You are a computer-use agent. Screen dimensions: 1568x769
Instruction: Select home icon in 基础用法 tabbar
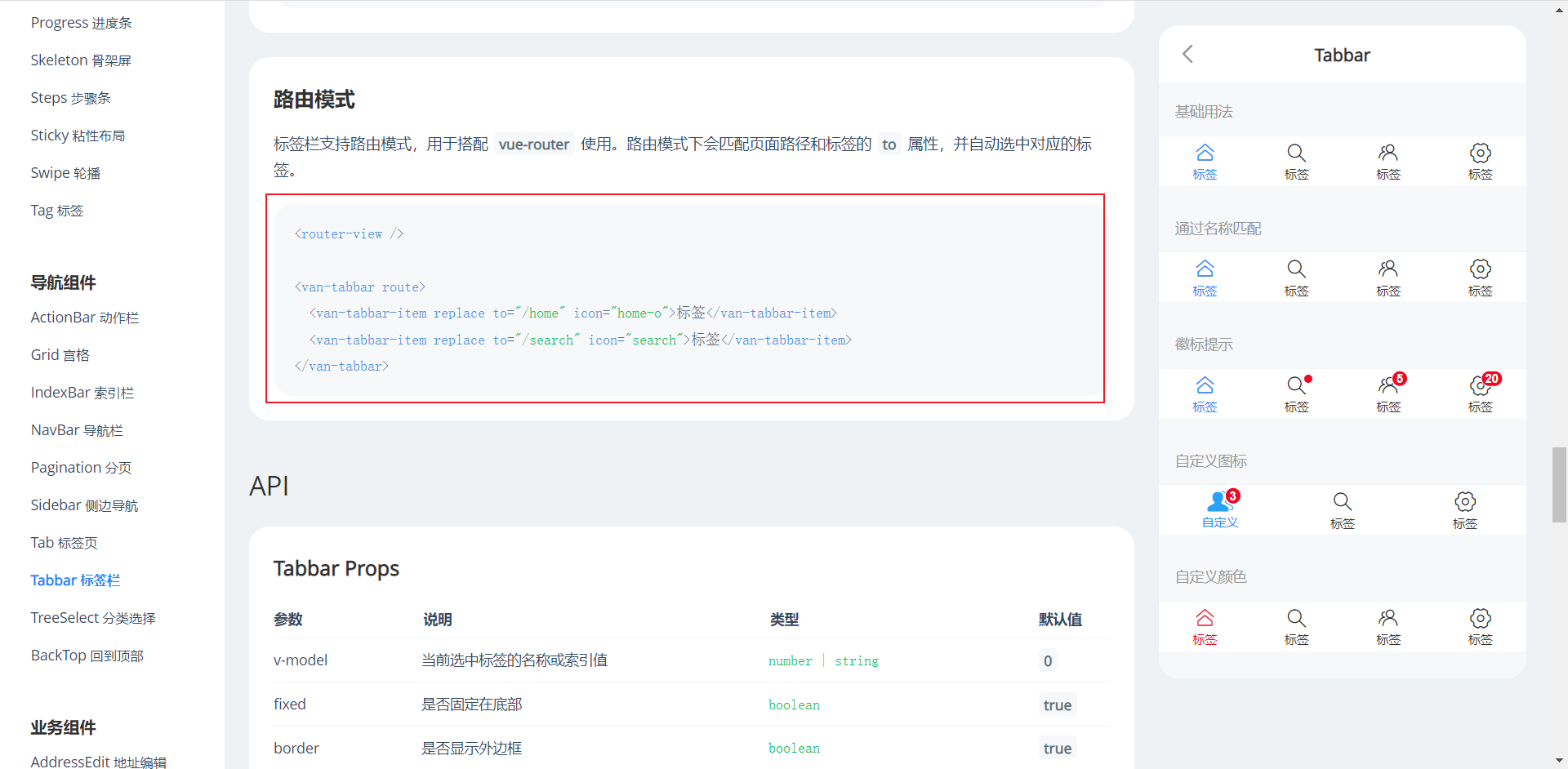[1205, 153]
